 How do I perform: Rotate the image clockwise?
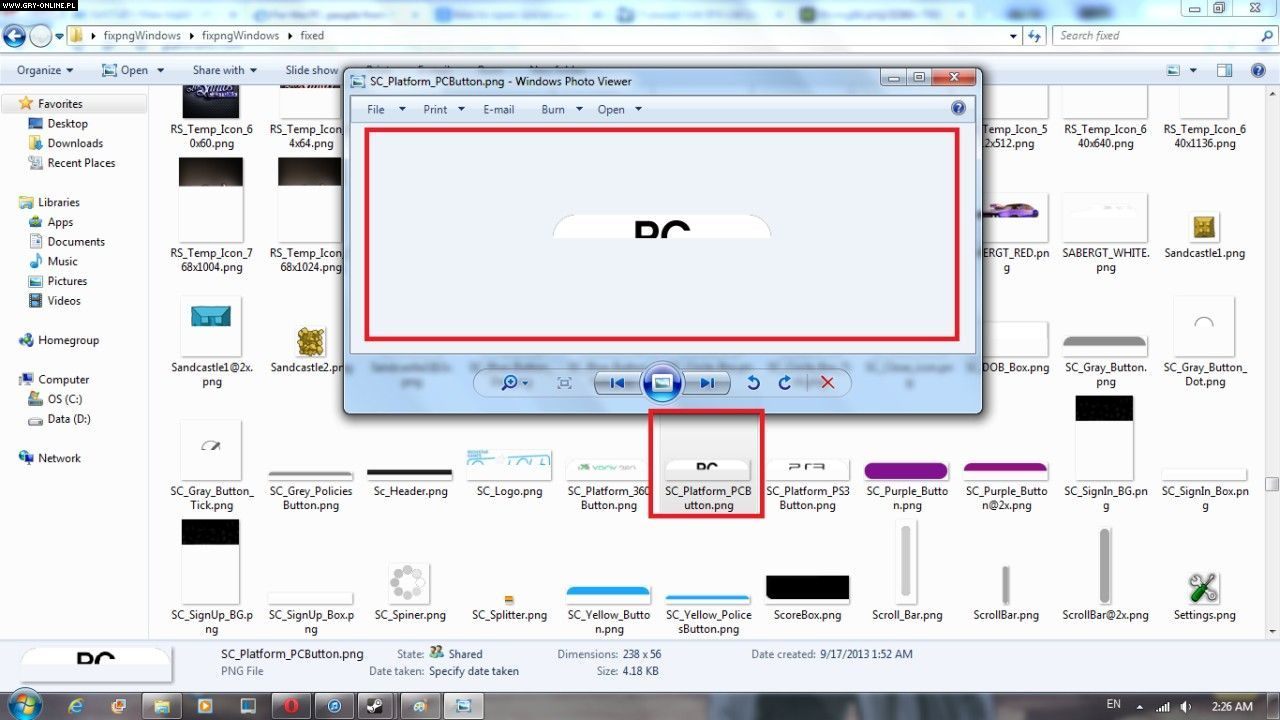785,383
